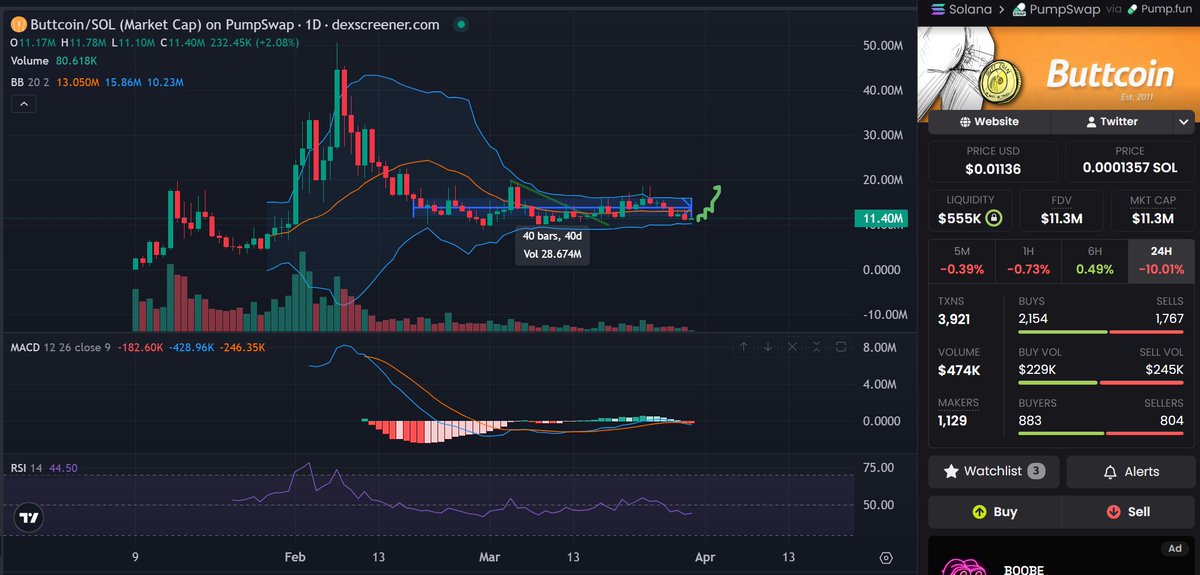Open the Alerts button
1200x575 pixels.
[1131, 471]
